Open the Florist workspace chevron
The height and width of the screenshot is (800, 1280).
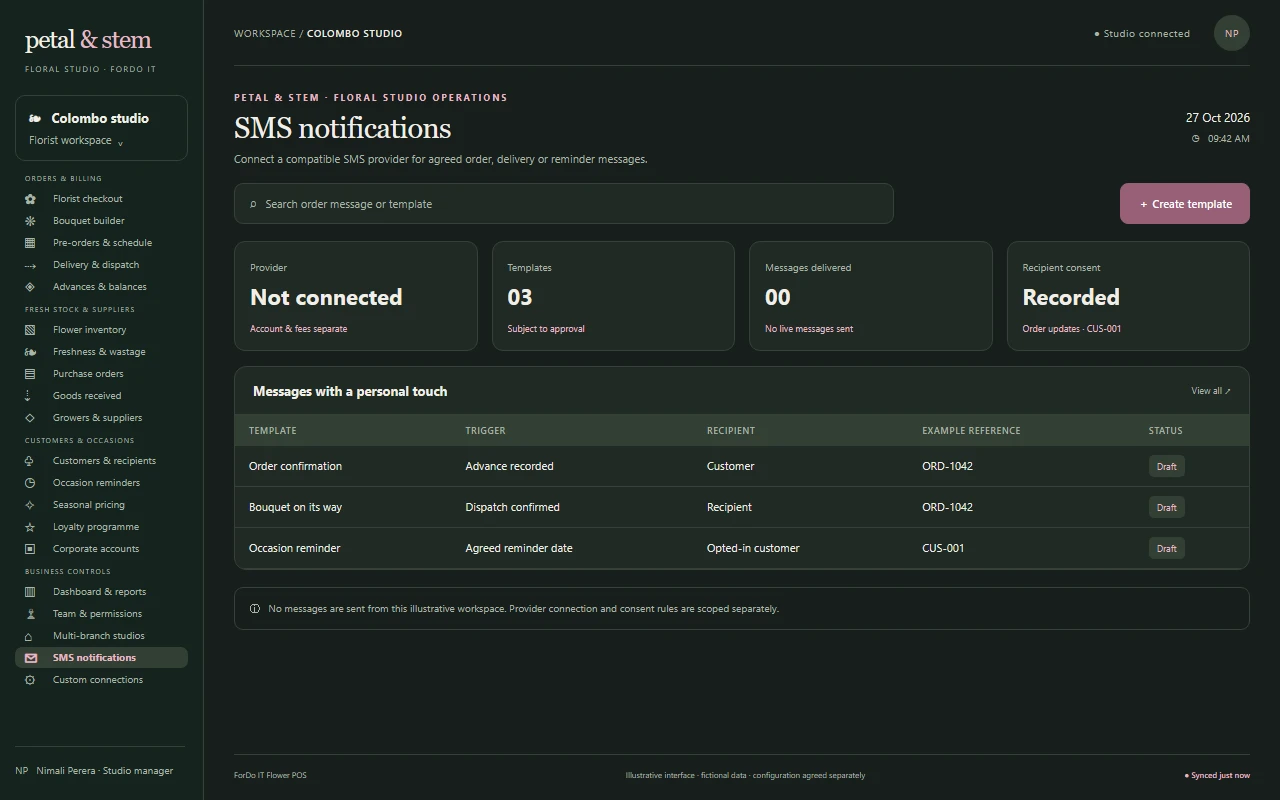pyautogui.click(x=120, y=142)
